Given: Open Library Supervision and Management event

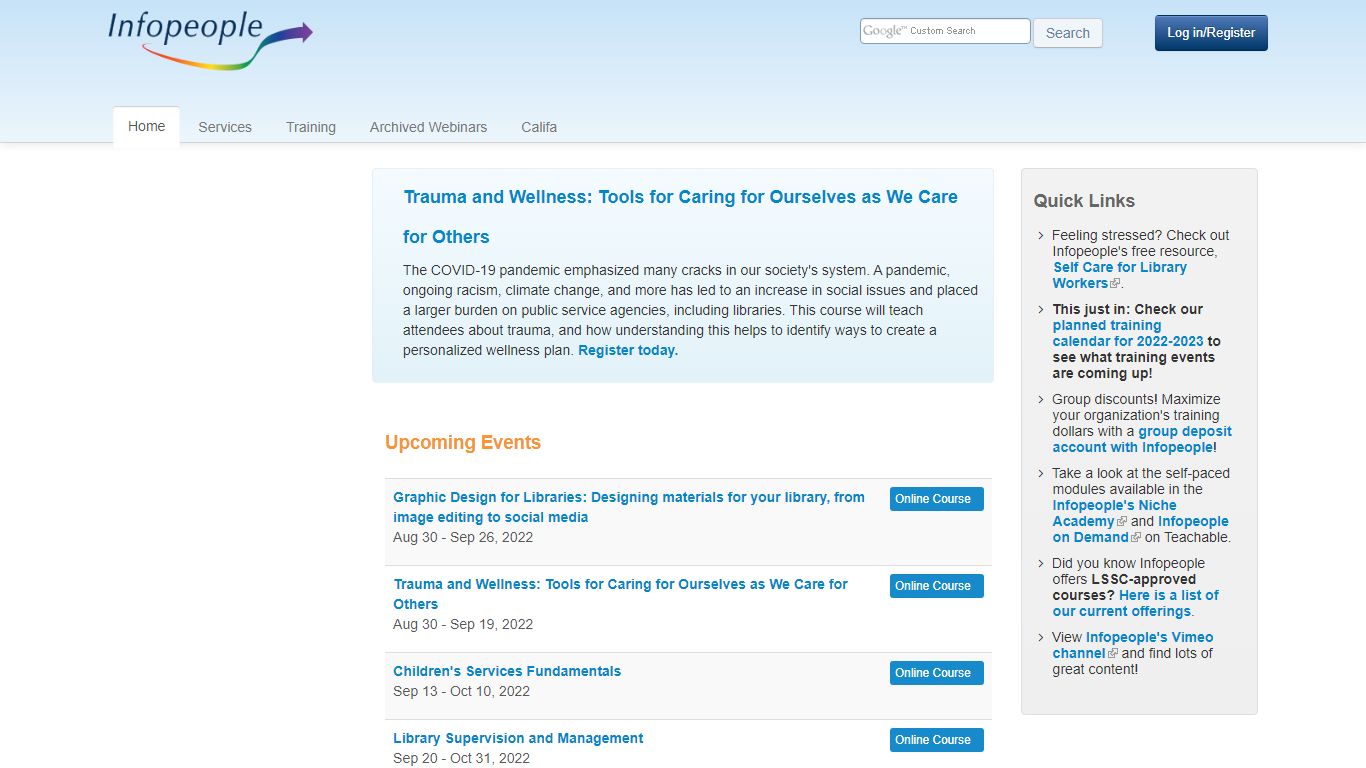Looking at the screenshot, I should click(518, 738).
